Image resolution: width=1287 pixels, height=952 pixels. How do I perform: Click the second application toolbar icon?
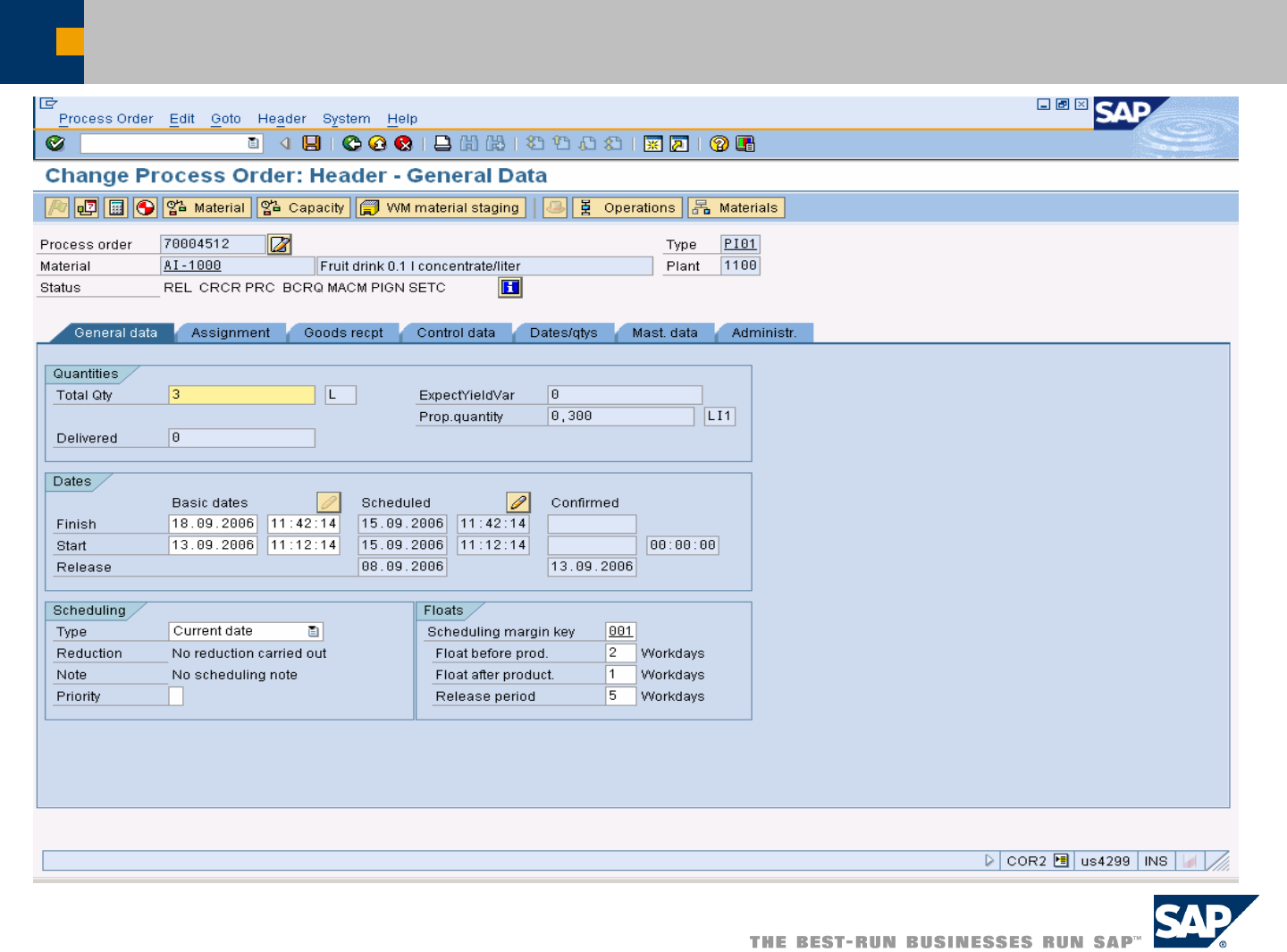pos(87,207)
